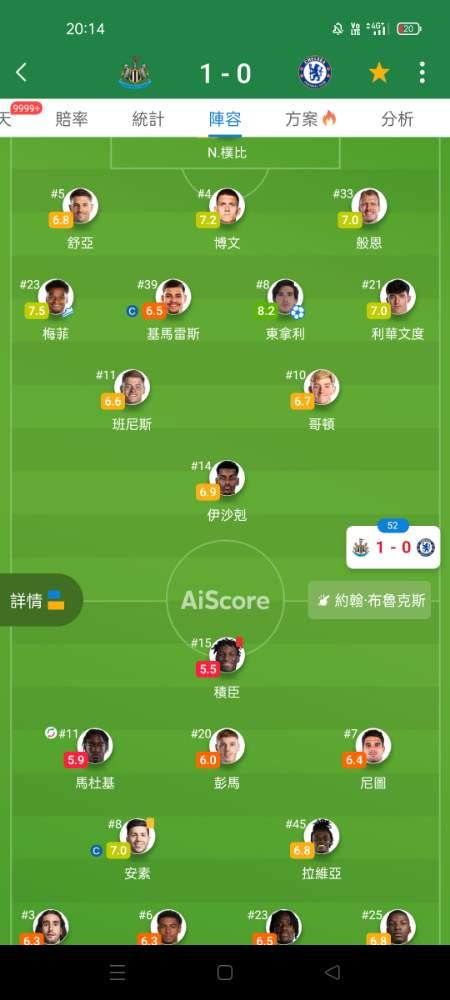Open the 1 - 0 goal event card
450x1000 pixels.
click(393, 547)
